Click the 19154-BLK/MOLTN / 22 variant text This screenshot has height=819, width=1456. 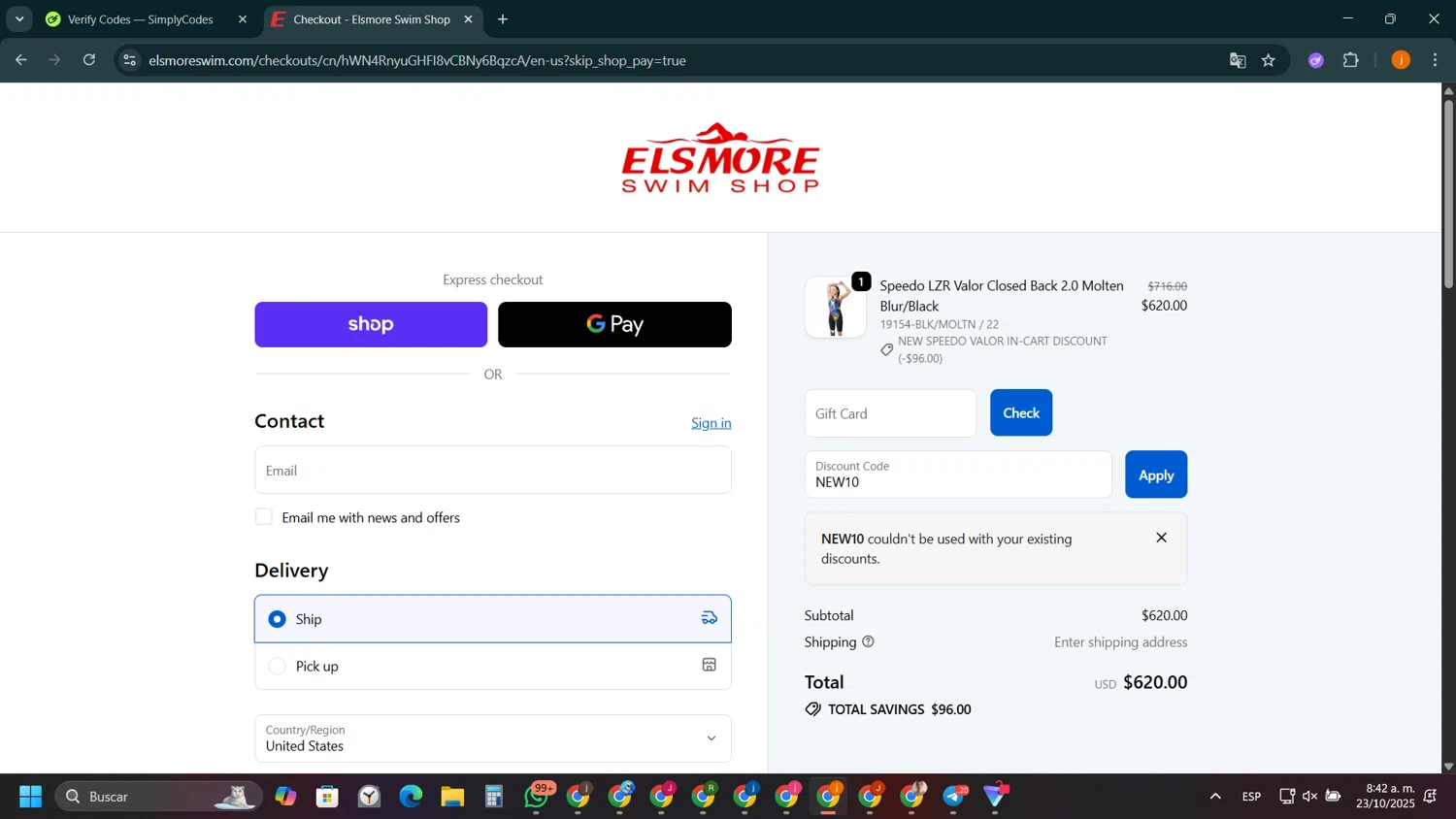[939, 324]
